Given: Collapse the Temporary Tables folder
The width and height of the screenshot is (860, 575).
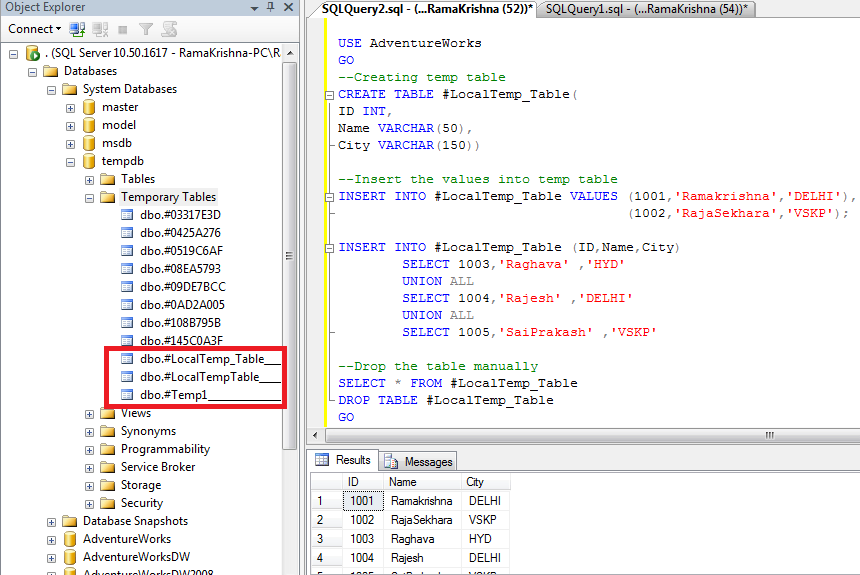Looking at the screenshot, I should pyautogui.click(x=90, y=197).
